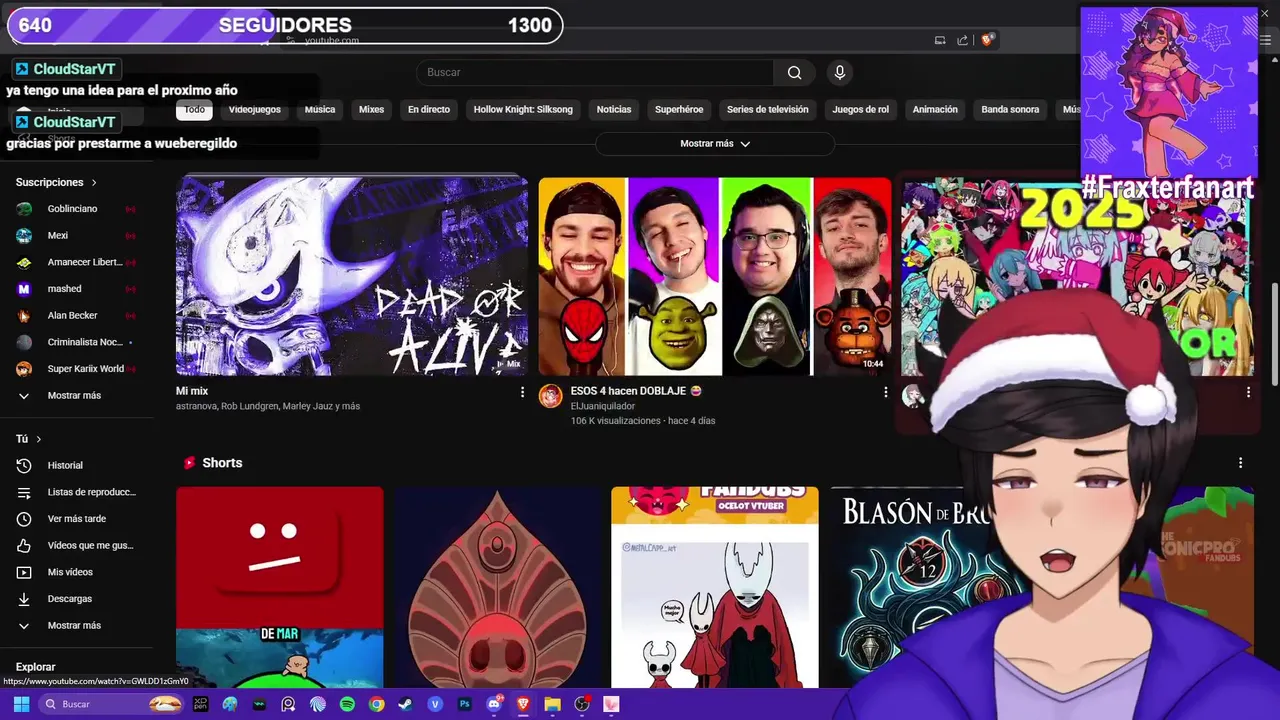Open Brave Shields icon in address bar
1280x720 pixels.
tap(987, 40)
